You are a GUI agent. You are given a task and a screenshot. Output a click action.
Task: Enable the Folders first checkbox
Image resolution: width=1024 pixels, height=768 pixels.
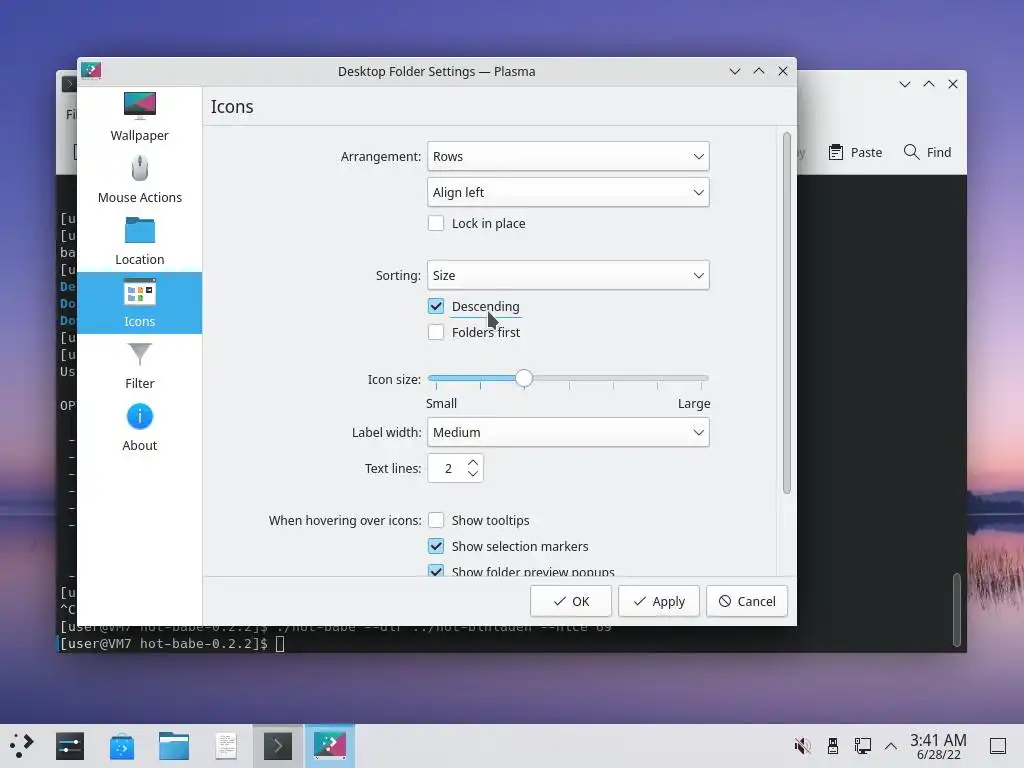tap(436, 332)
